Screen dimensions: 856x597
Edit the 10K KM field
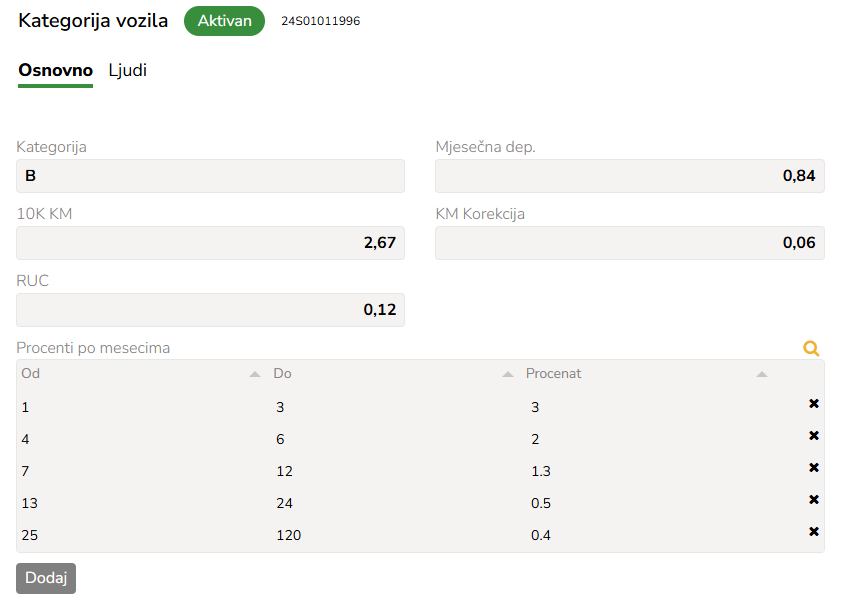210,243
